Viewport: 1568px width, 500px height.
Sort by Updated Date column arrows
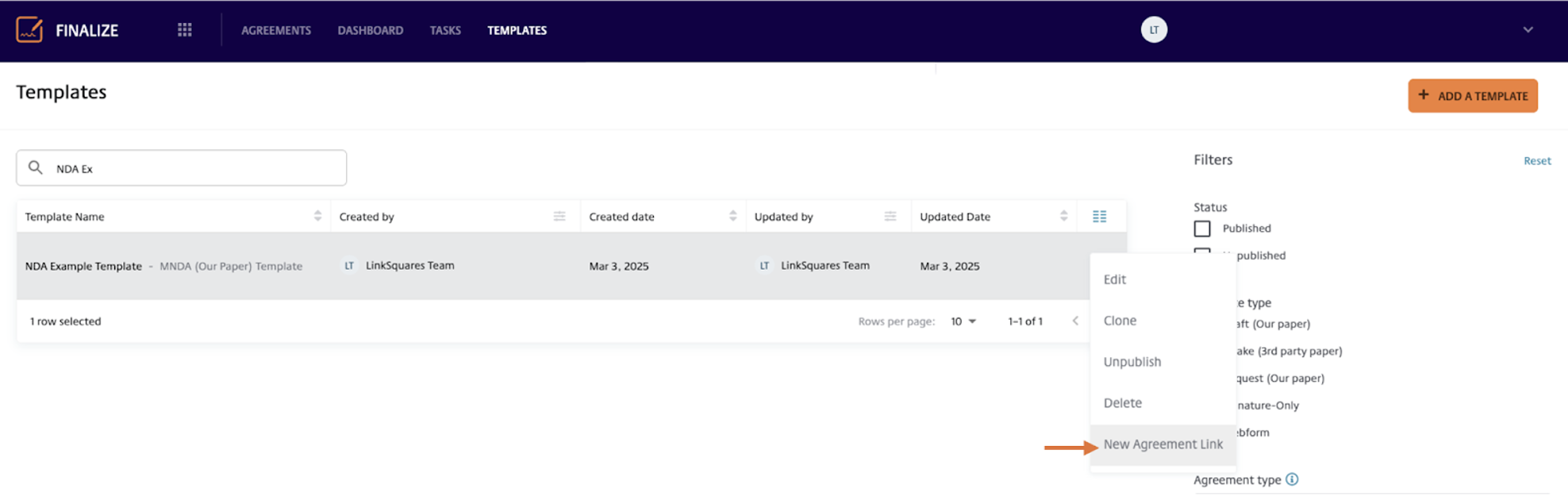click(1063, 216)
